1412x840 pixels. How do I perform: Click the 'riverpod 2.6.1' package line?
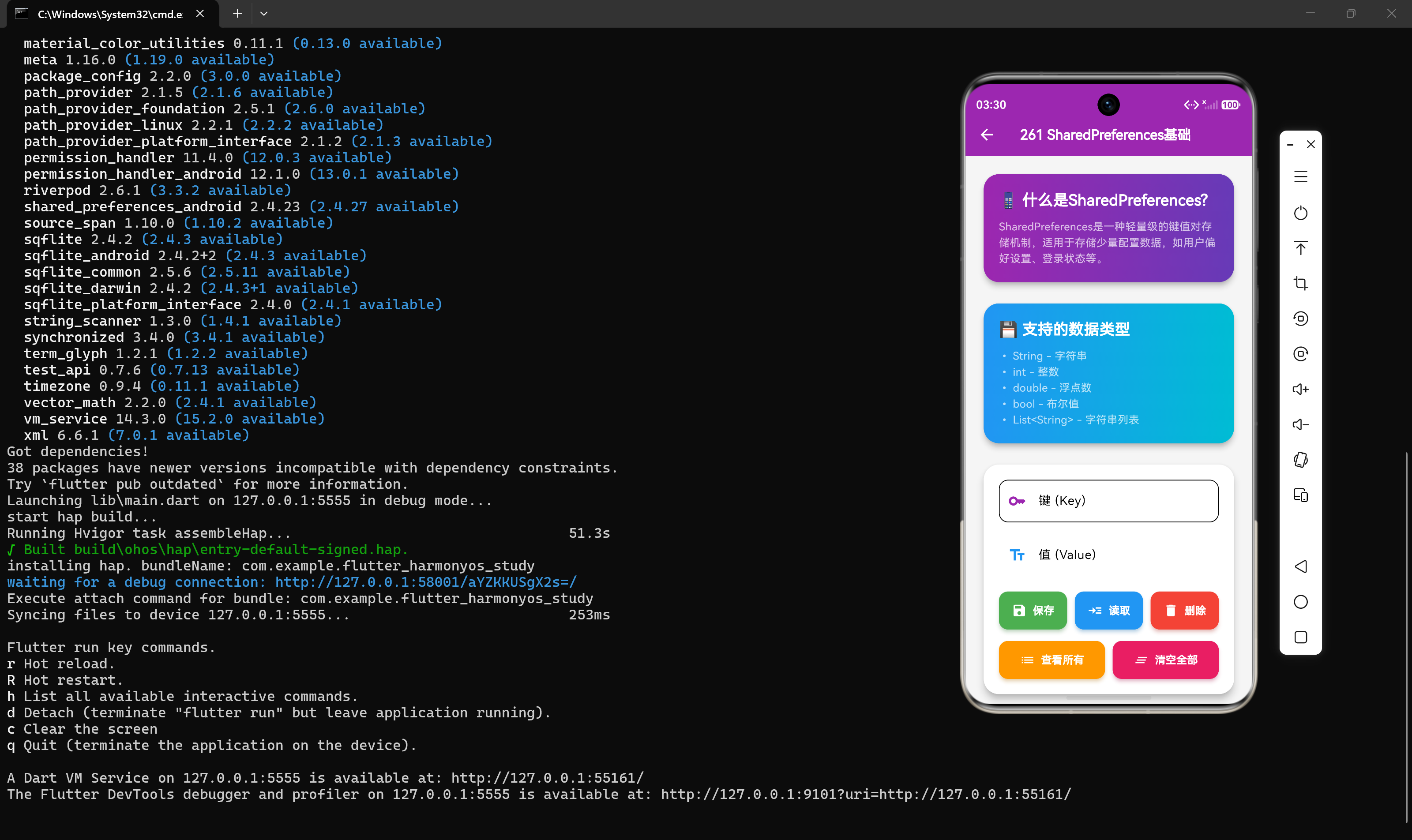point(158,190)
